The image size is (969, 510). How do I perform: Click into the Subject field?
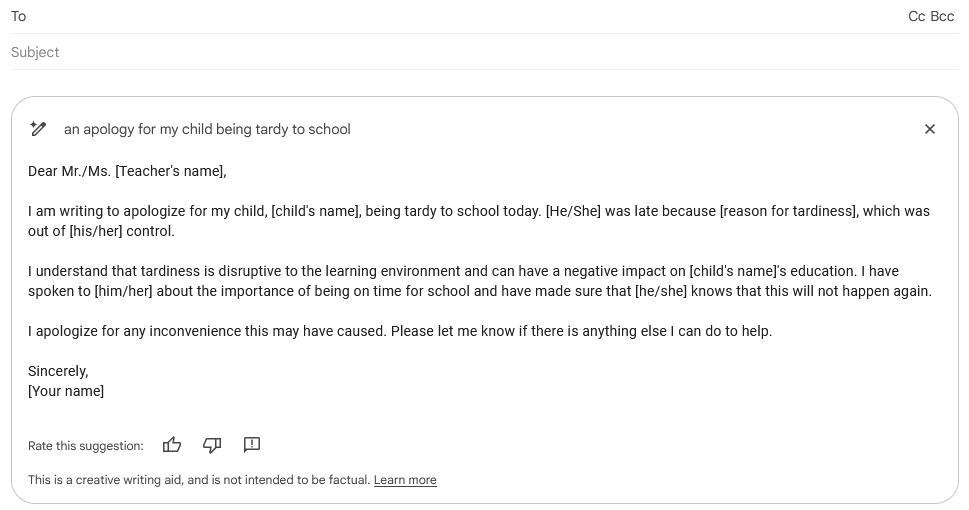pyautogui.click(x=484, y=52)
